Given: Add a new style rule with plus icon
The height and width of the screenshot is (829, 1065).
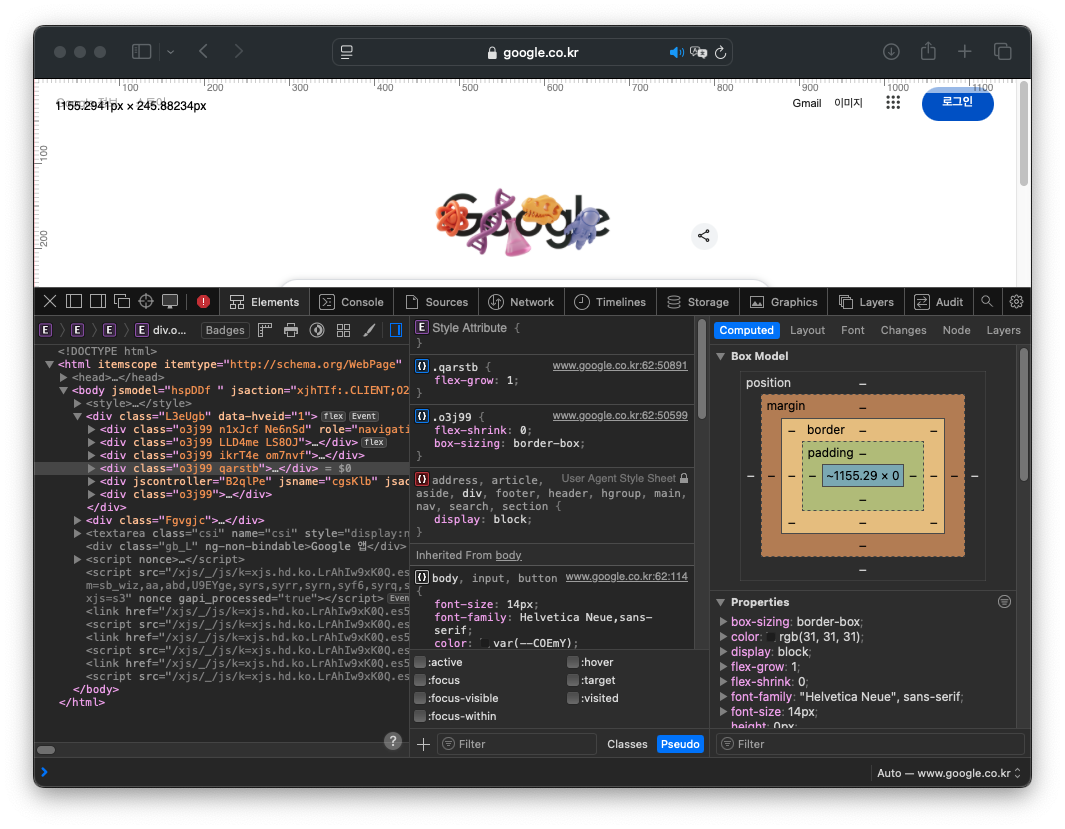Looking at the screenshot, I should [423, 744].
